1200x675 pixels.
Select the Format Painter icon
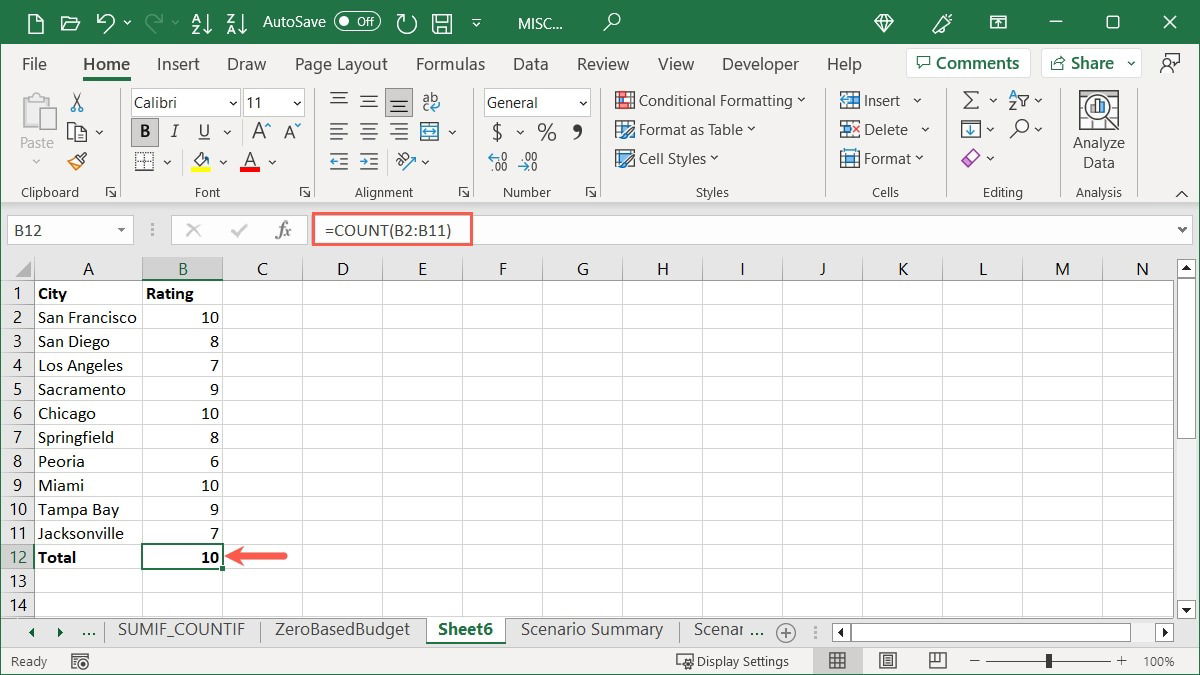(78, 161)
